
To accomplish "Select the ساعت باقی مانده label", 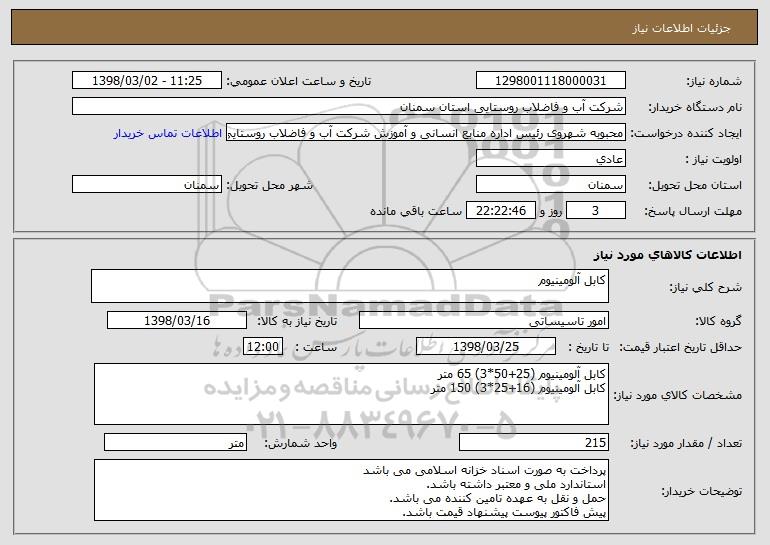I will (x=416, y=211).
